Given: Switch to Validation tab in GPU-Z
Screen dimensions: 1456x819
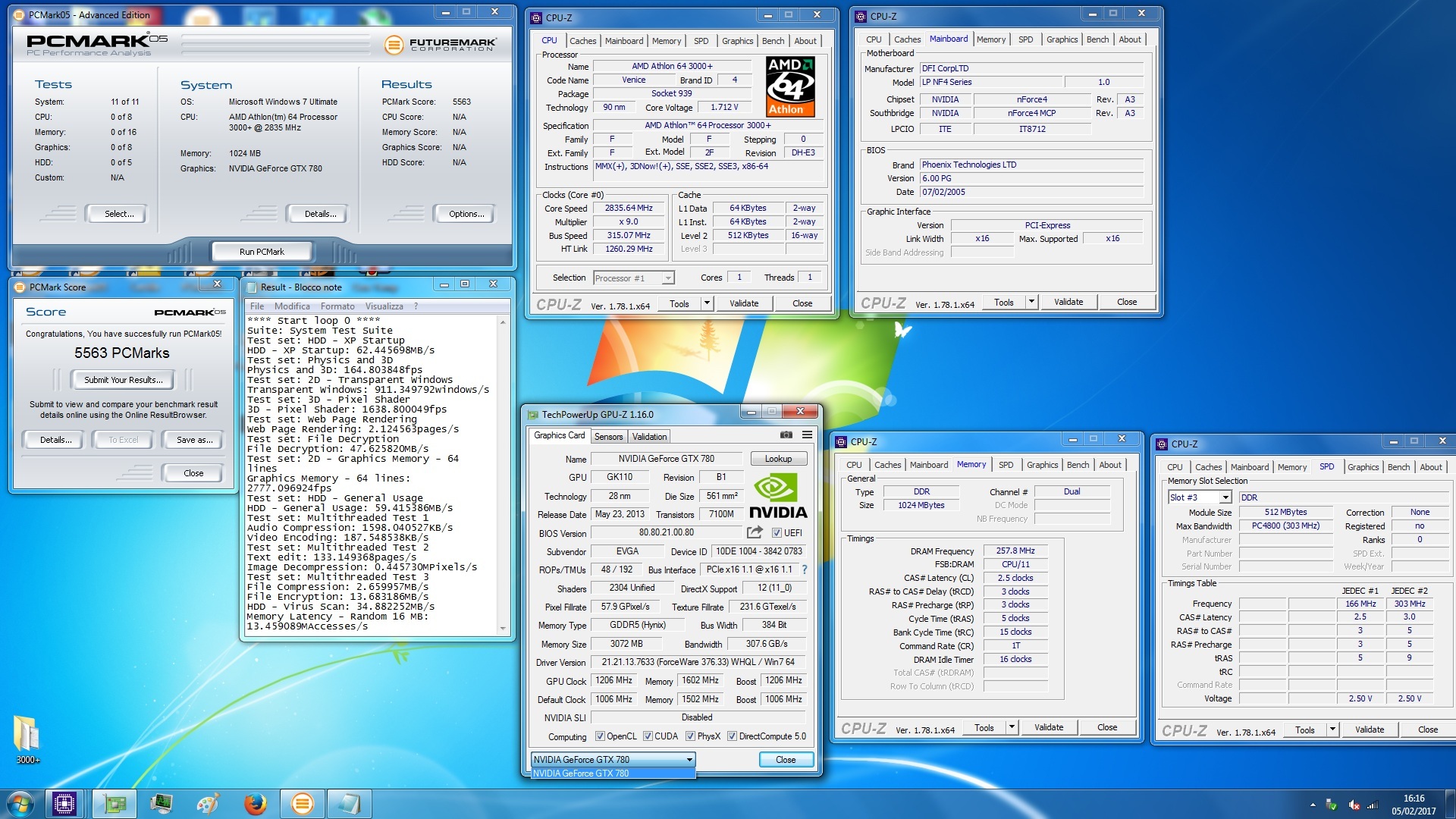Looking at the screenshot, I should [650, 437].
